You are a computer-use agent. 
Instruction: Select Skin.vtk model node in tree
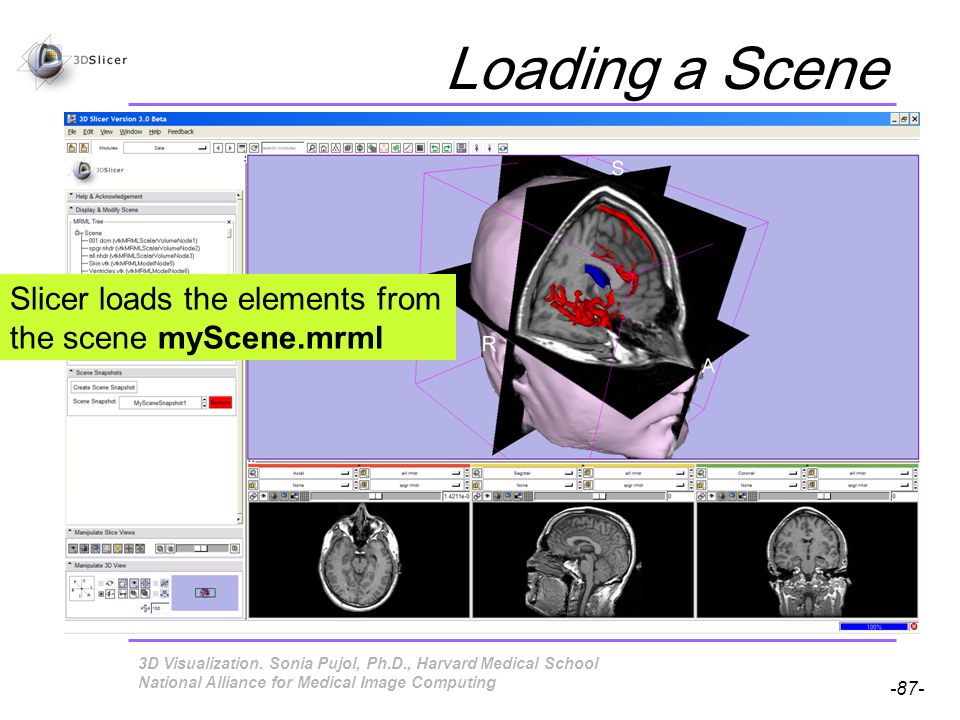131,263
